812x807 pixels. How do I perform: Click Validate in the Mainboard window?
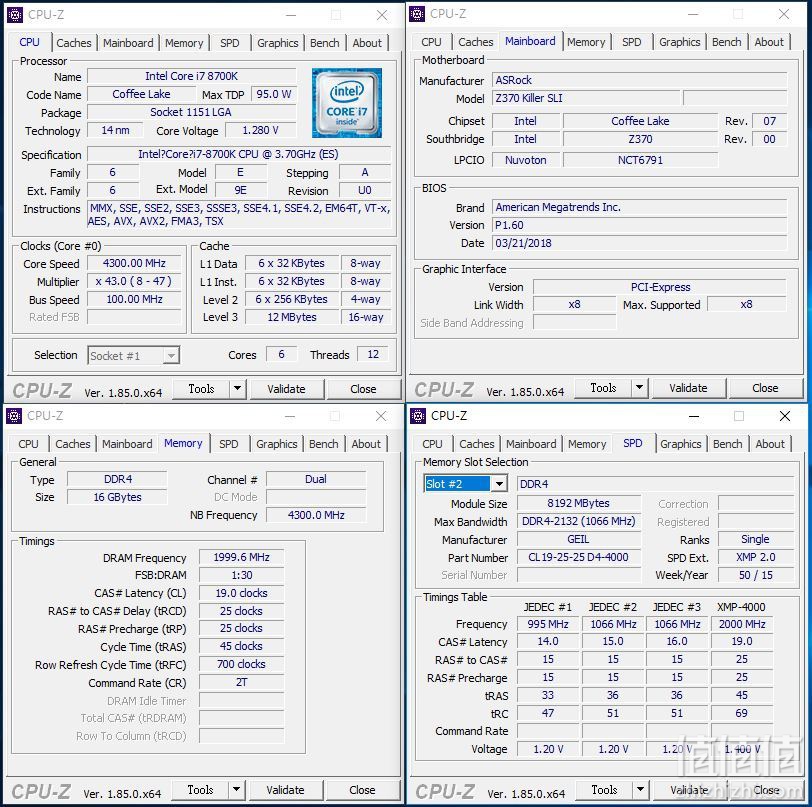688,388
